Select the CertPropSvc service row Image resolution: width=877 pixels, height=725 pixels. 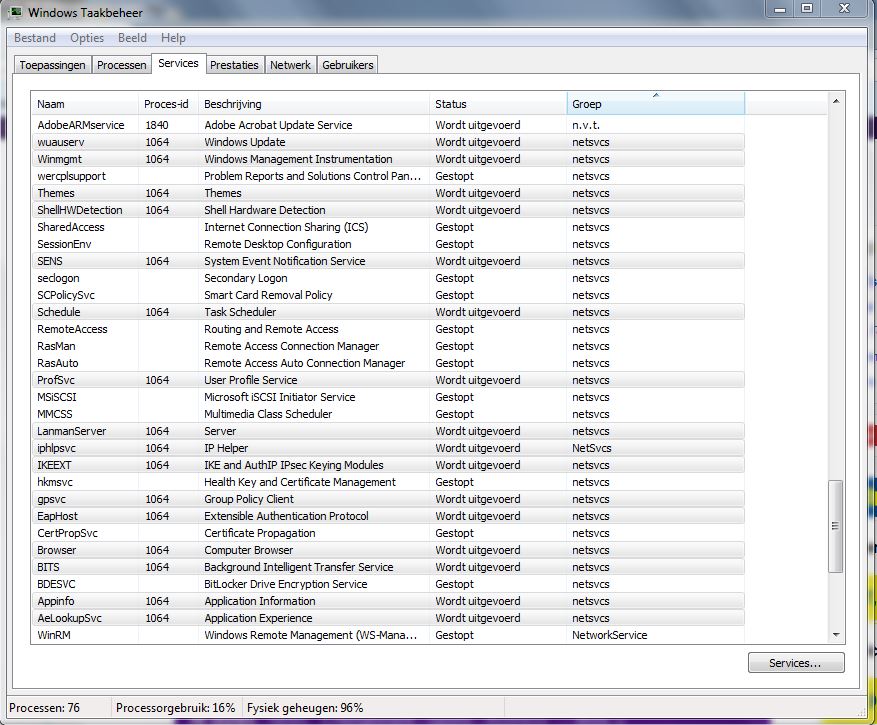[x=388, y=533]
